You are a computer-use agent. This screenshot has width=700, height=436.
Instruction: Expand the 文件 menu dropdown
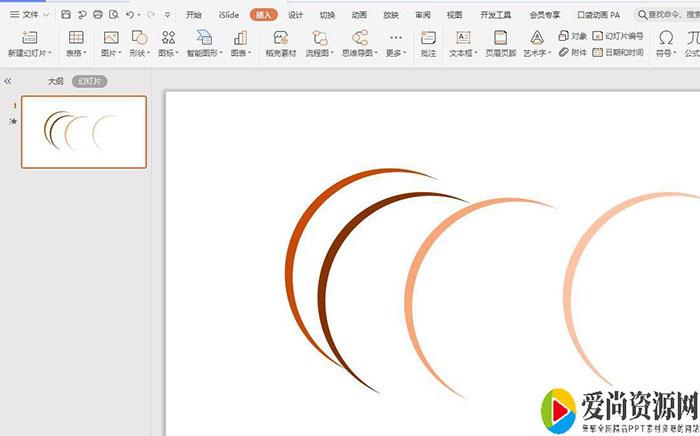[46, 15]
